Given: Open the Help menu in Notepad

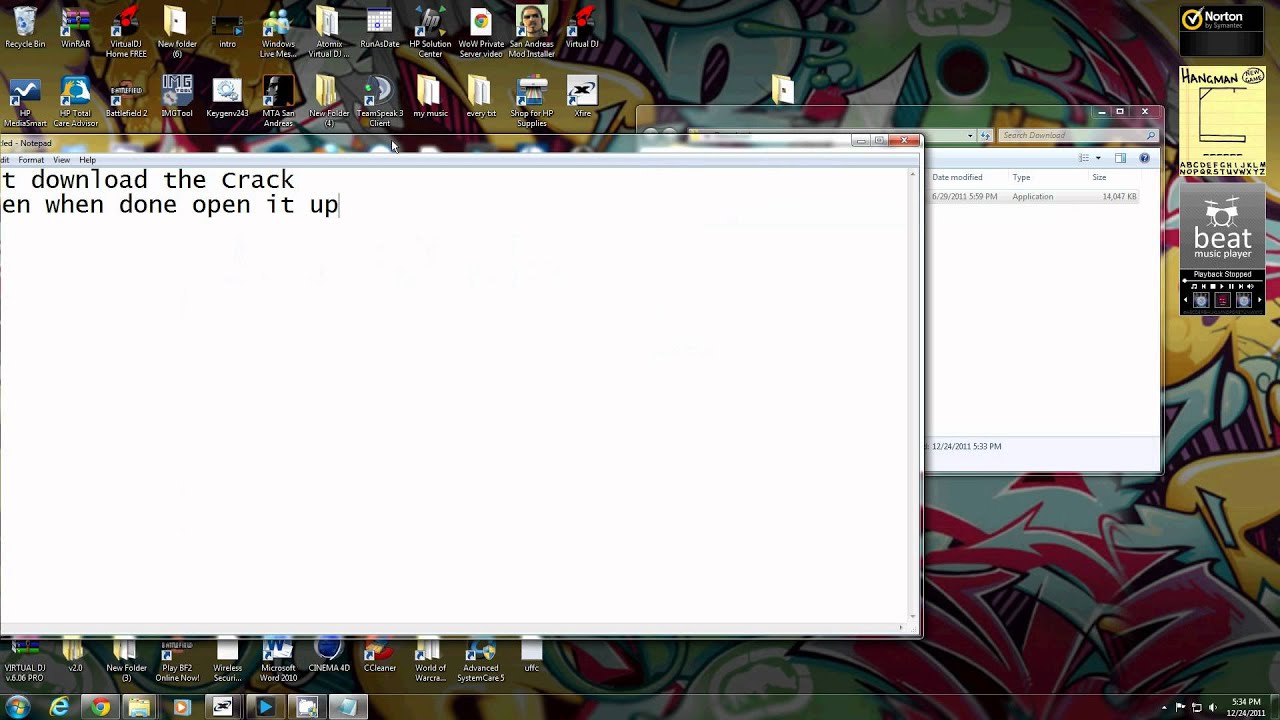Looking at the screenshot, I should pos(87,160).
